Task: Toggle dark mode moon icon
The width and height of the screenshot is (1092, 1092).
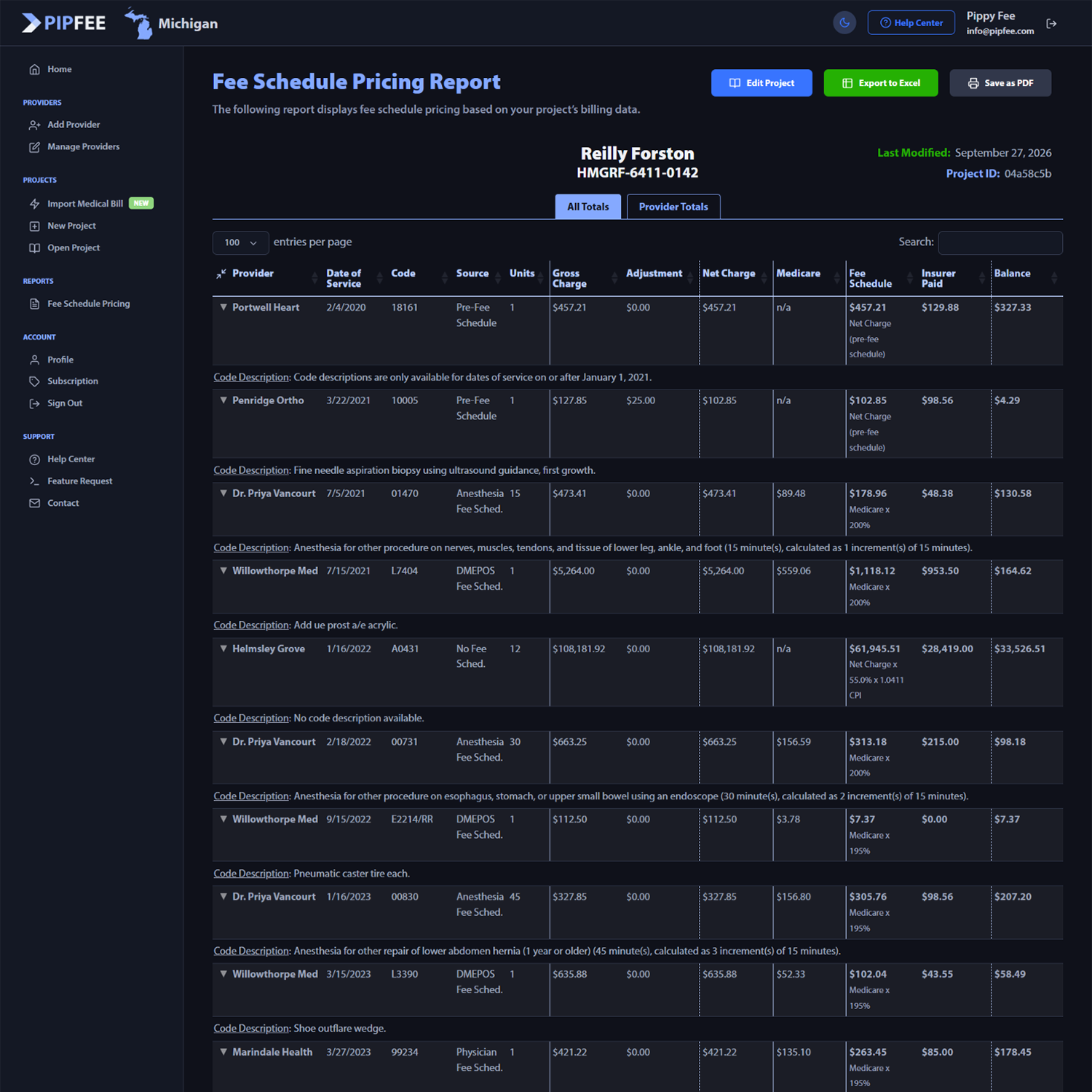Action: 844,23
